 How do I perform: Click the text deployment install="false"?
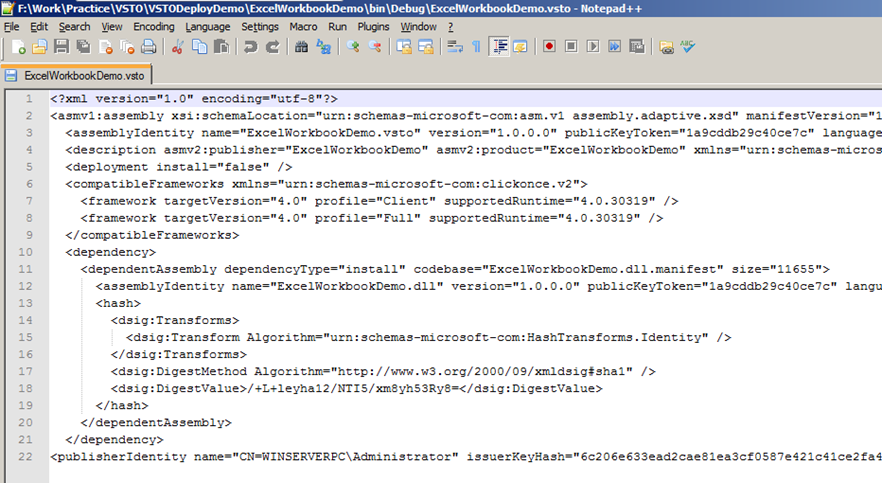[x=171, y=167]
